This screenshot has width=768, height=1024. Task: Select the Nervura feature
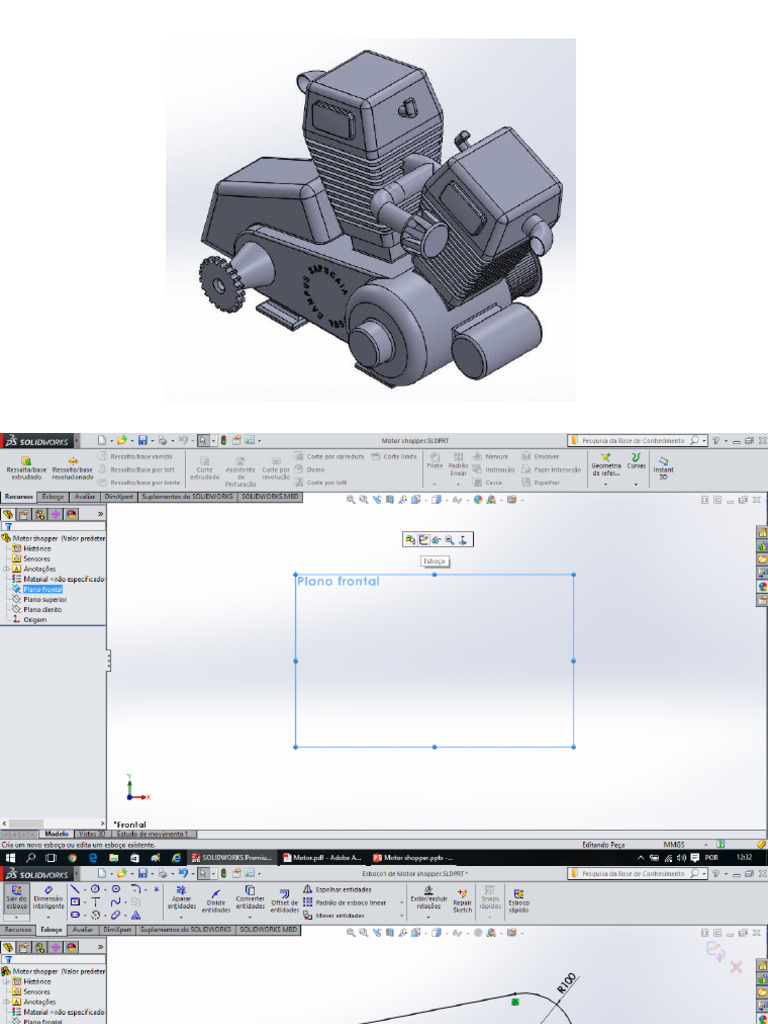(x=491, y=456)
